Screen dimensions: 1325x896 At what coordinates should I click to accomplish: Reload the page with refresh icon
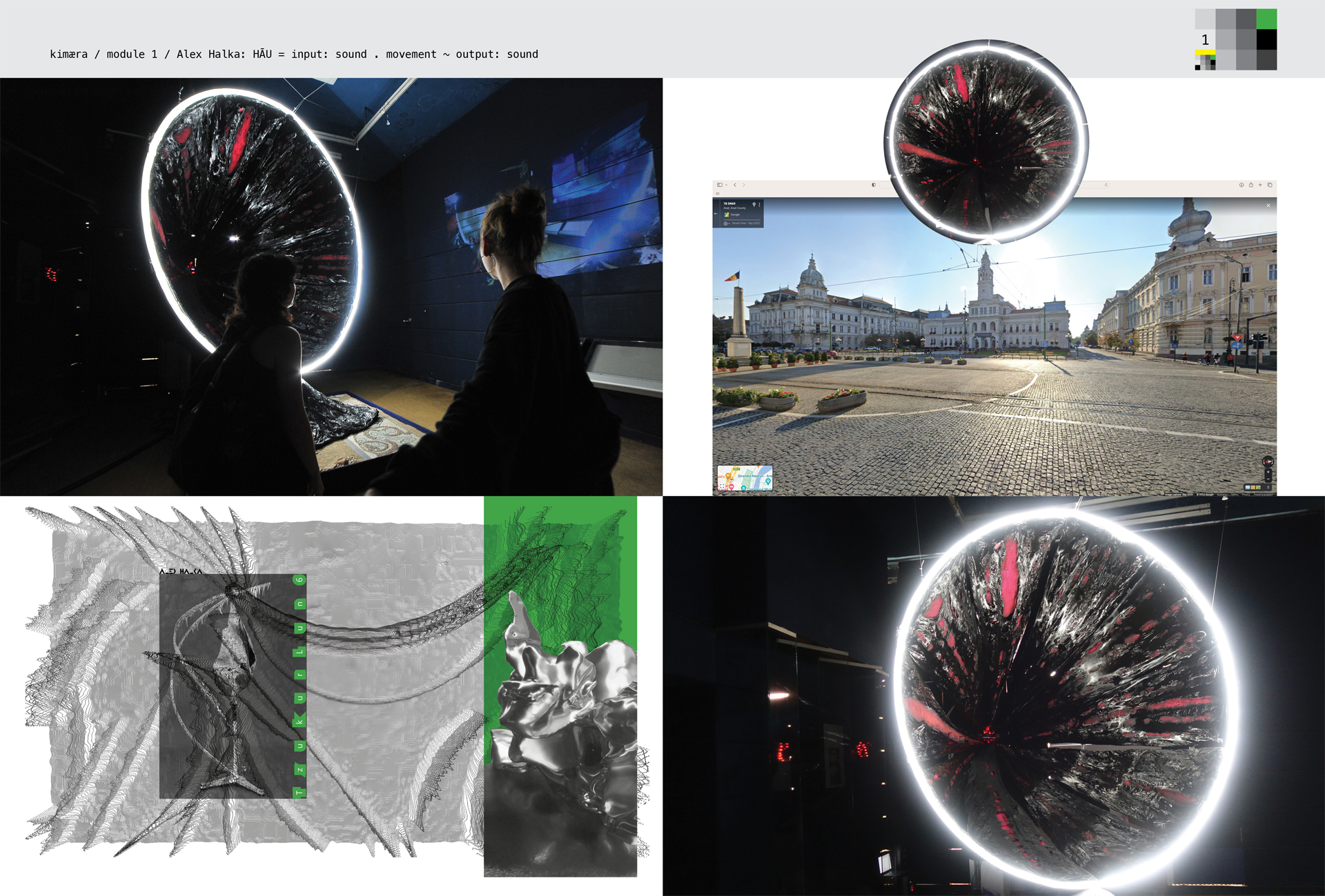[1106, 185]
